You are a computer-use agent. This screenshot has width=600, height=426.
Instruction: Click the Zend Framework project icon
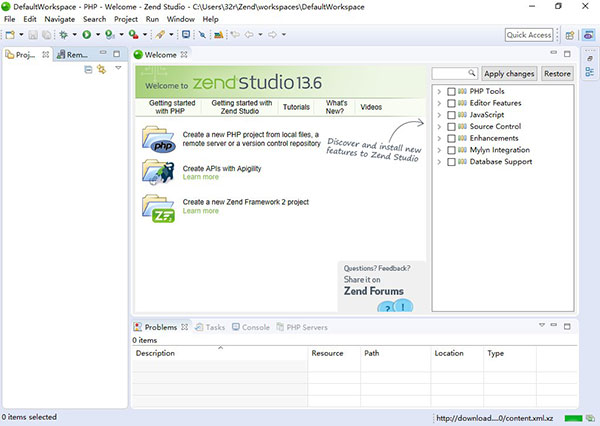point(158,207)
